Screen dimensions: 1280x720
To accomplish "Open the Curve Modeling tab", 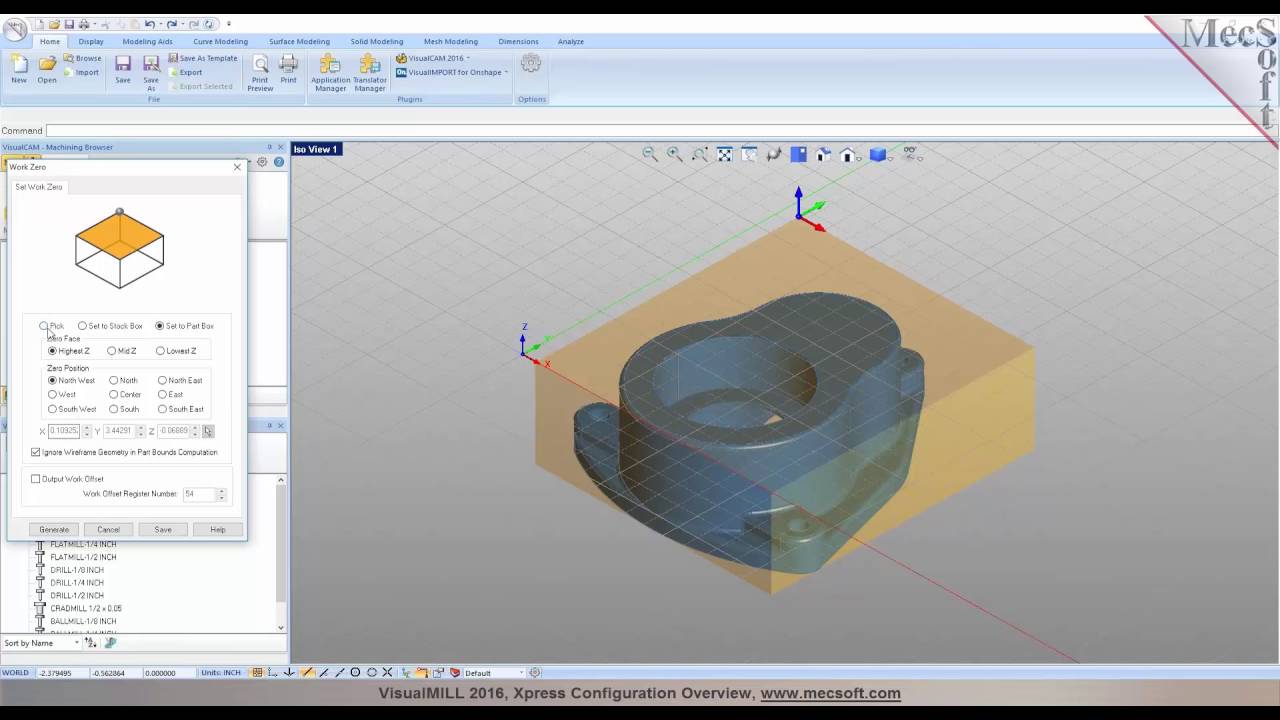I will click(220, 42).
